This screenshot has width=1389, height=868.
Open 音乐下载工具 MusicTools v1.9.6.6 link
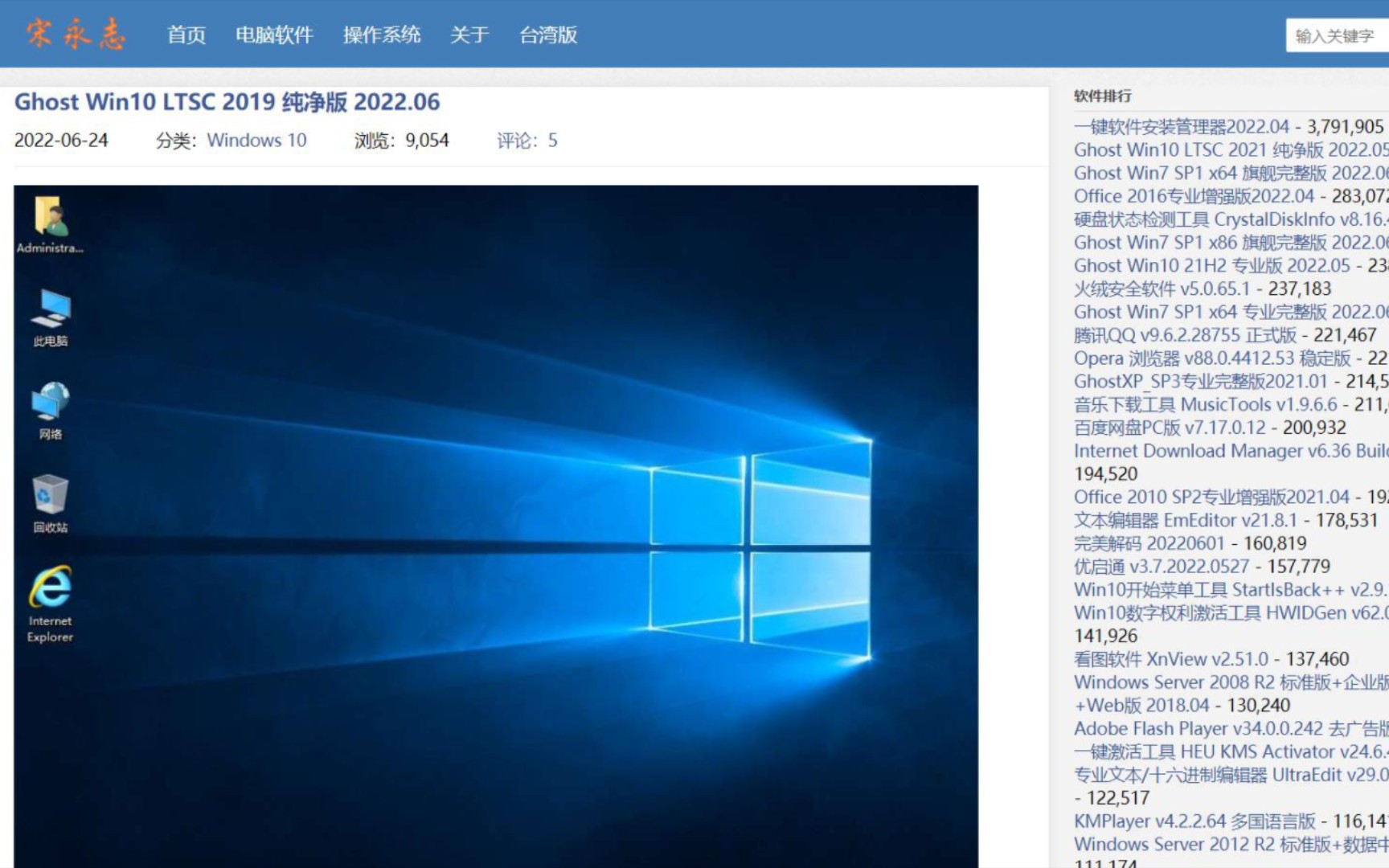(1206, 405)
